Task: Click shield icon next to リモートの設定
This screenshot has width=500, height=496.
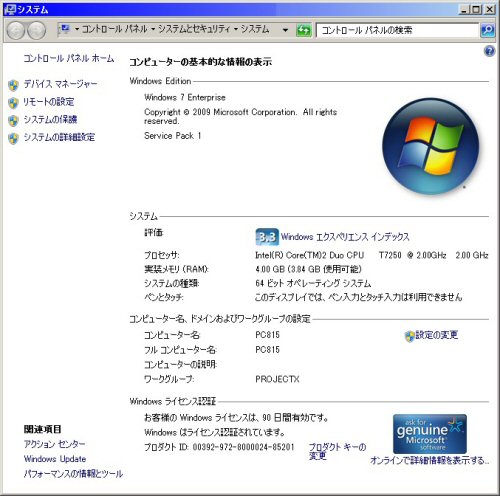Action: point(13,103)
